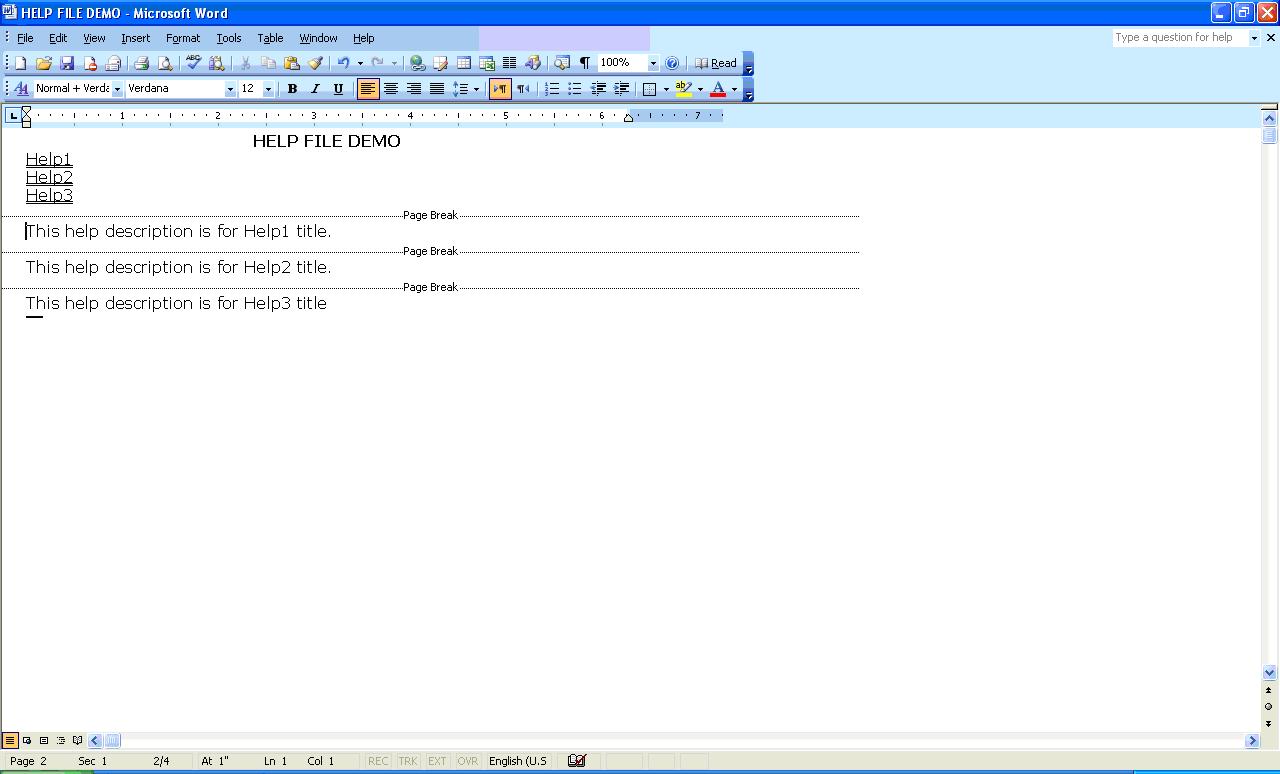
Task: Paste clipboard contents using the toolbar
Action: [x=292, y=63]
